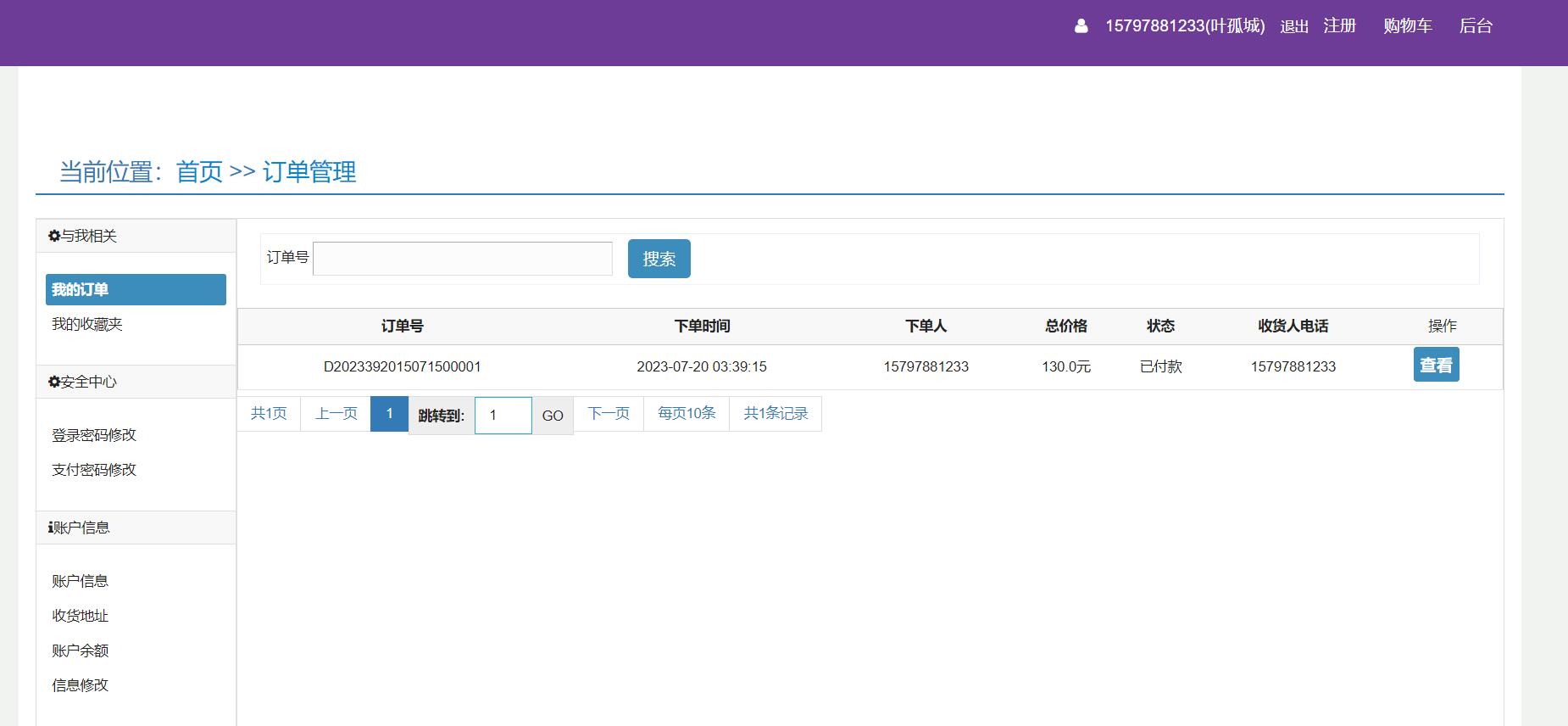1568x726 pixels.
Task: Focus the 跳转到 page number input
Action: point(503,416)
